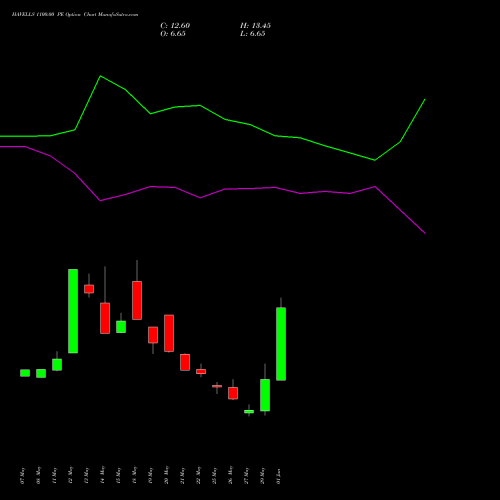Select the 01 Jun date label
This screenshot has width=500, height=500.
[278, 476]
